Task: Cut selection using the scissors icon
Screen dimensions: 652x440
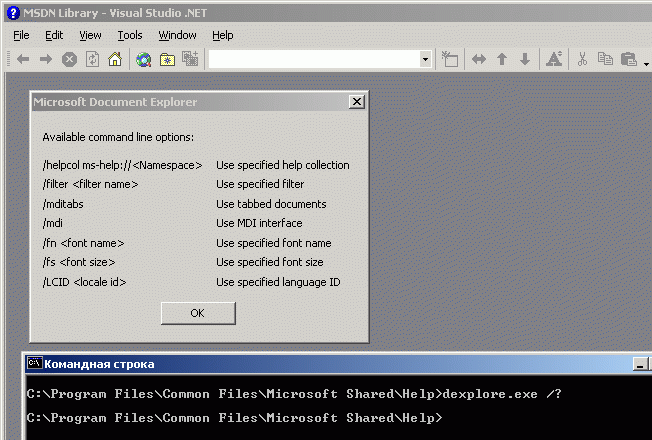Action: (582, 59)
